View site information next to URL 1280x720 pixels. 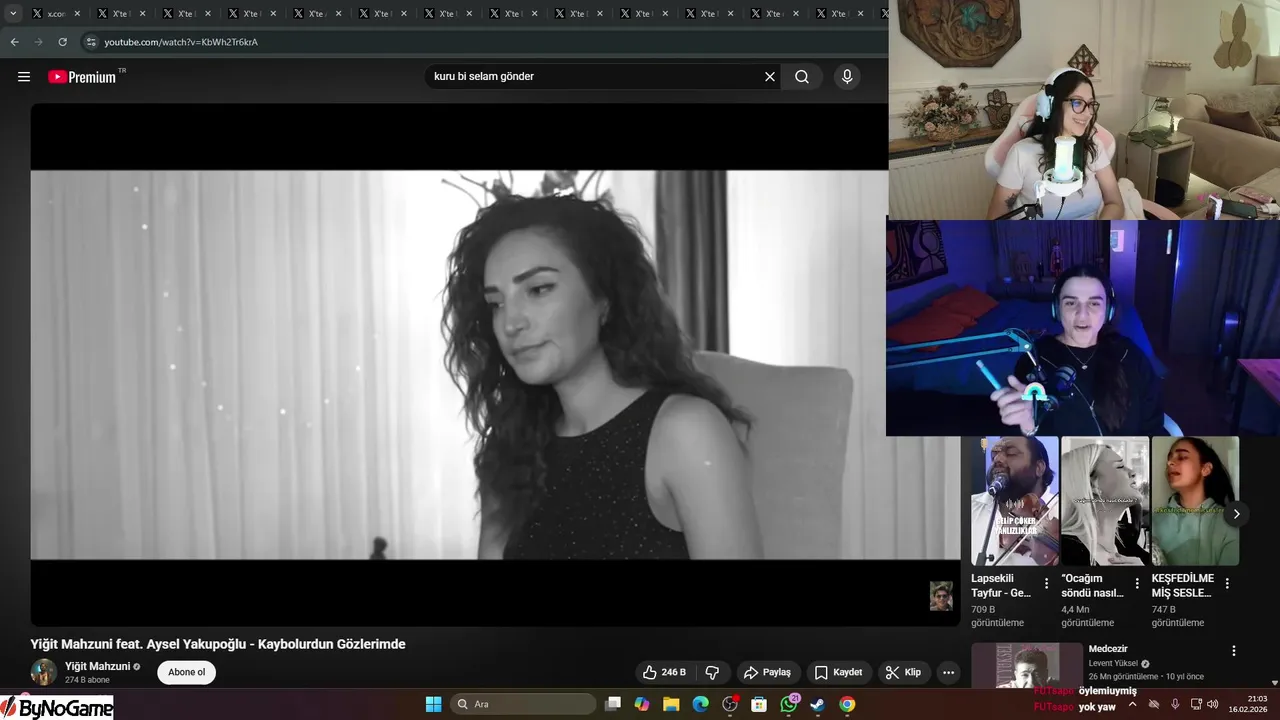(91, 42)
